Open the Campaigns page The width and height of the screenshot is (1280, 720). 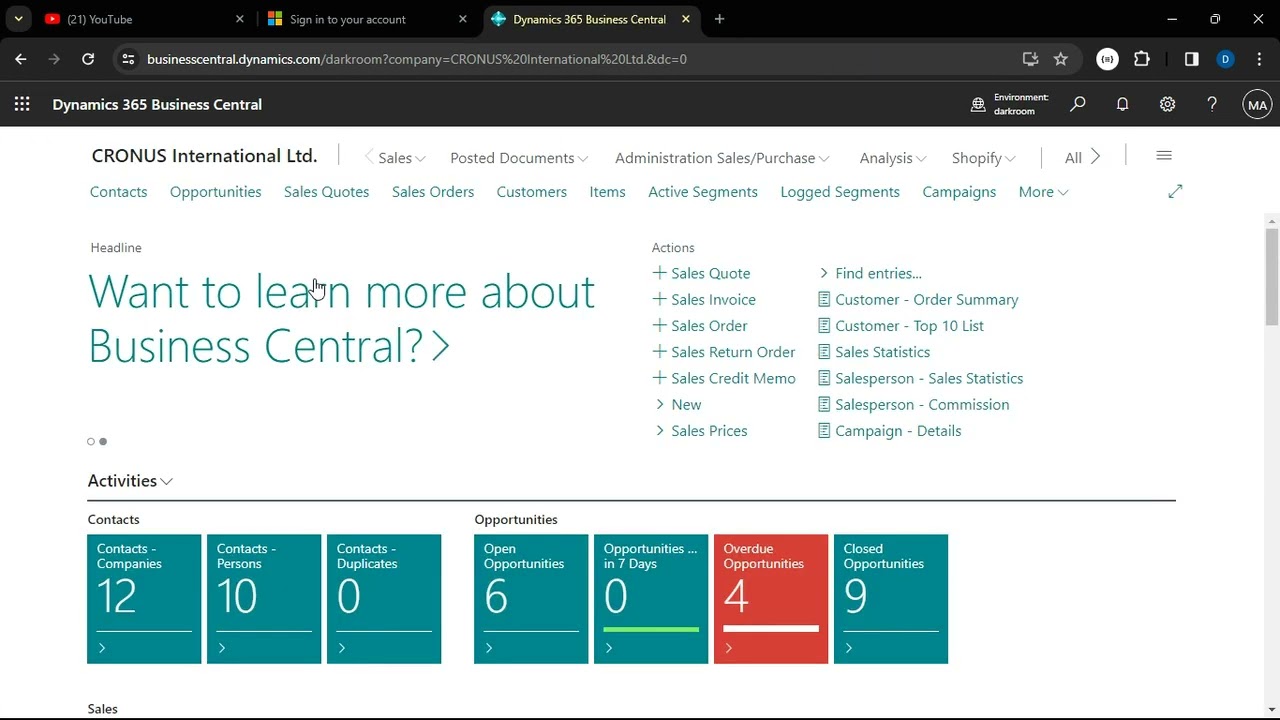tap(959, 192)
